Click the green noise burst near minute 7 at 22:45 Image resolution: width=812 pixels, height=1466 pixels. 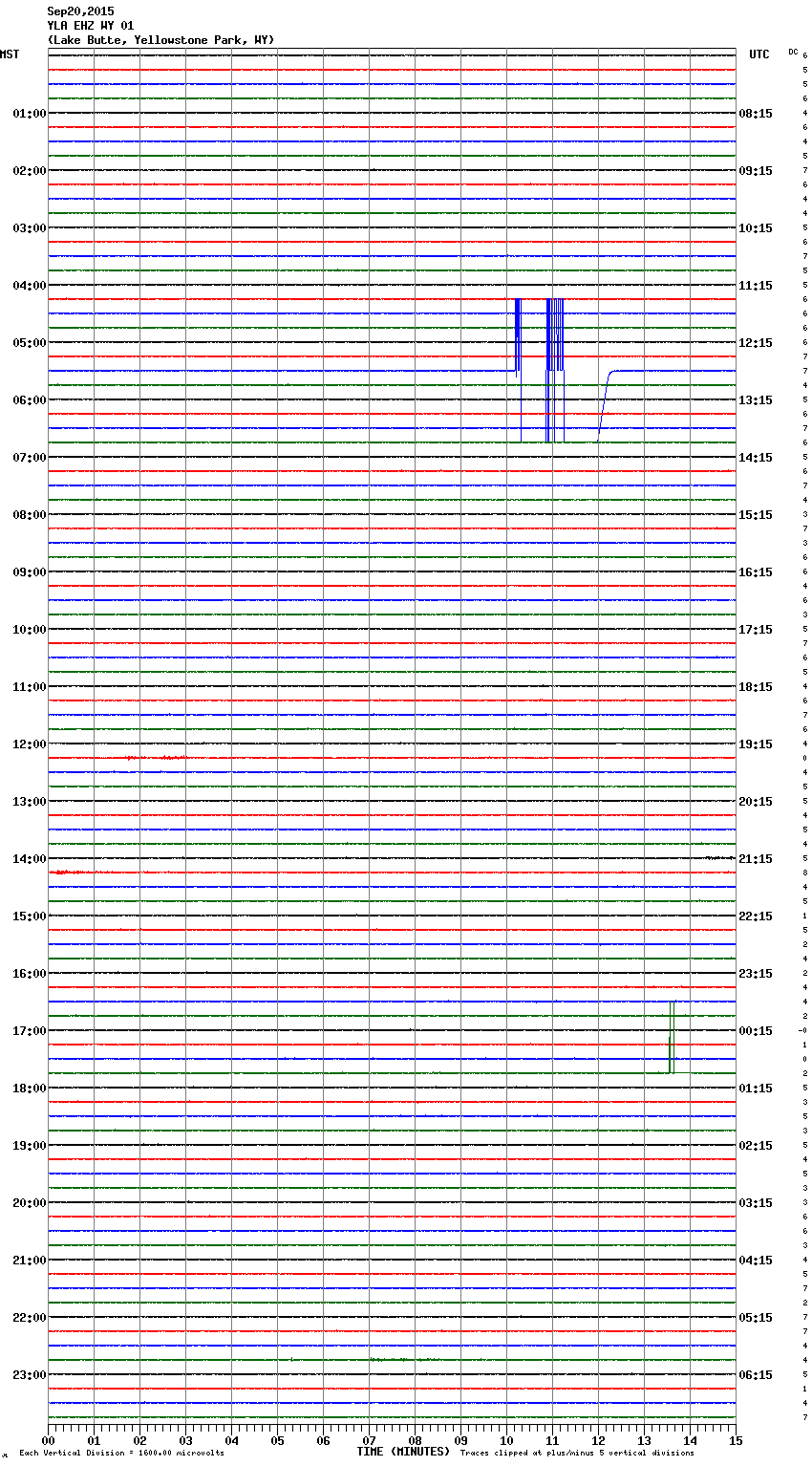tap(404, 1359)
